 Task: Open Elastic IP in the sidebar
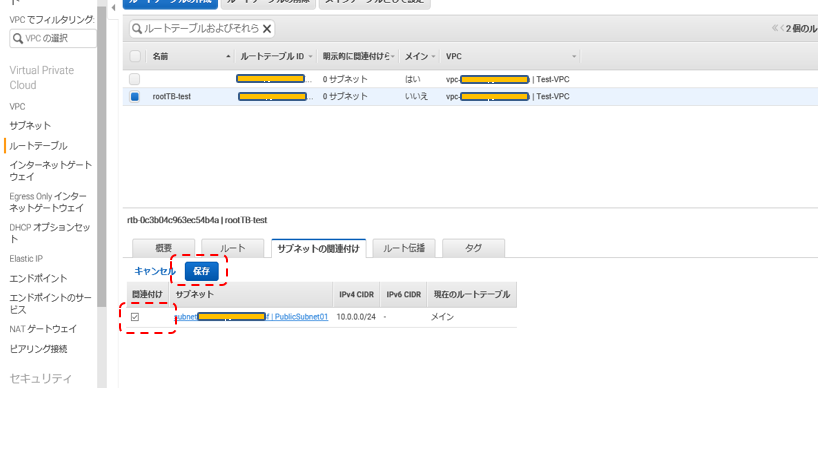pos(26,259)
